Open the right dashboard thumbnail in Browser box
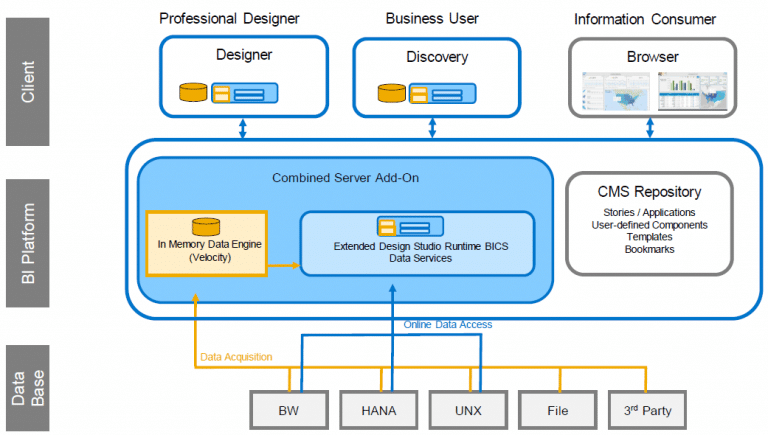 pos(693,92)
